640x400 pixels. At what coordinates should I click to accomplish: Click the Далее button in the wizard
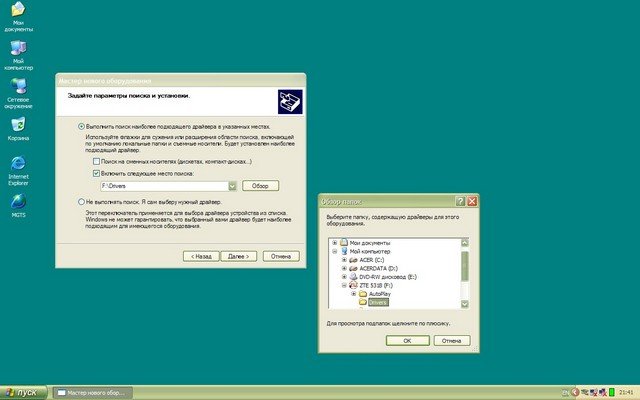coord(237,256)
